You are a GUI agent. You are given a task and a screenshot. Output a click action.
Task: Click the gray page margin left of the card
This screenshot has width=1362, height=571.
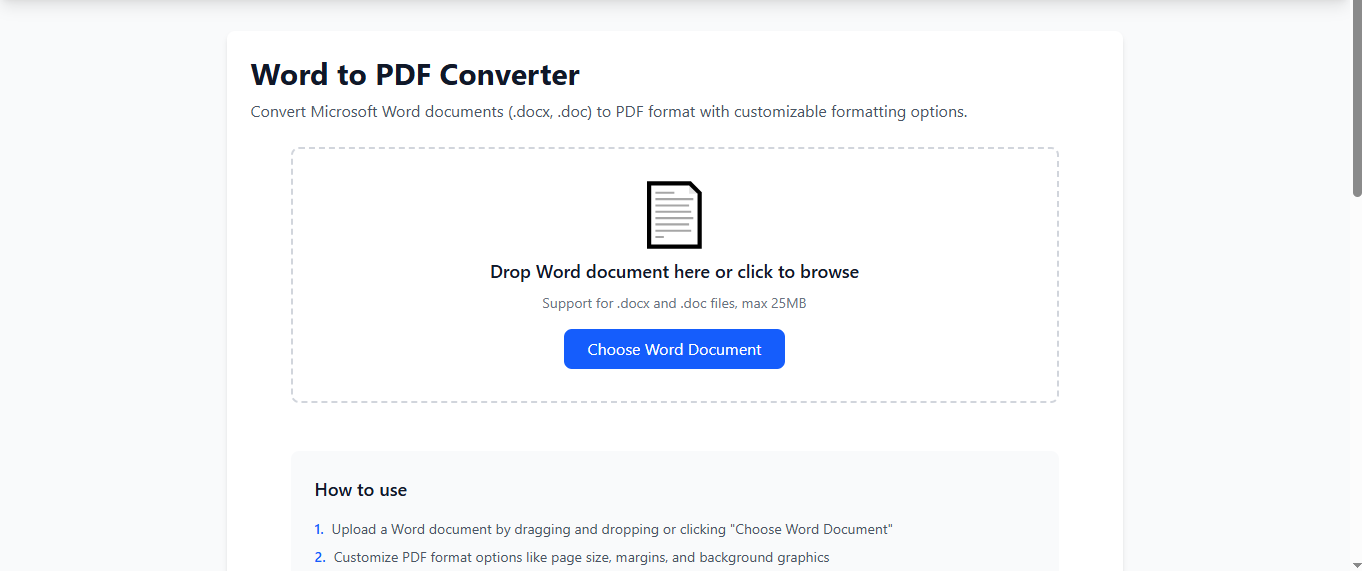tap(110, 300)
